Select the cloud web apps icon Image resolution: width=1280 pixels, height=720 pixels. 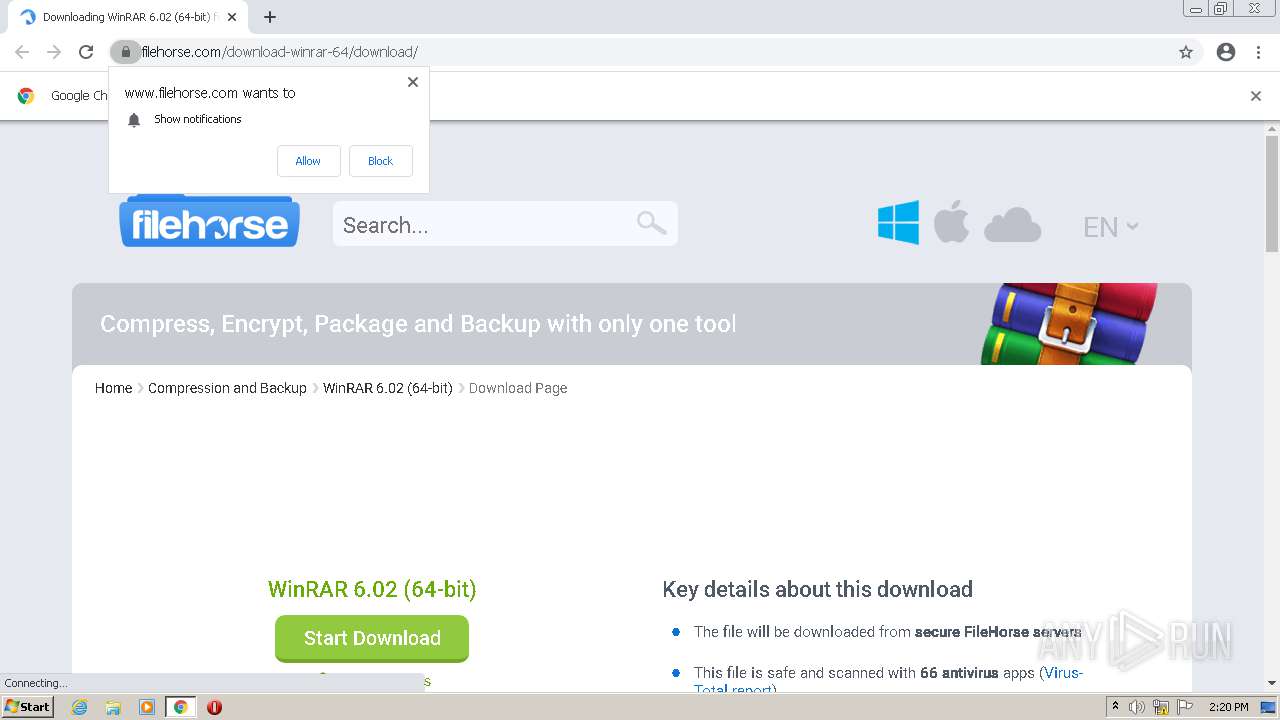[1012, 225]
